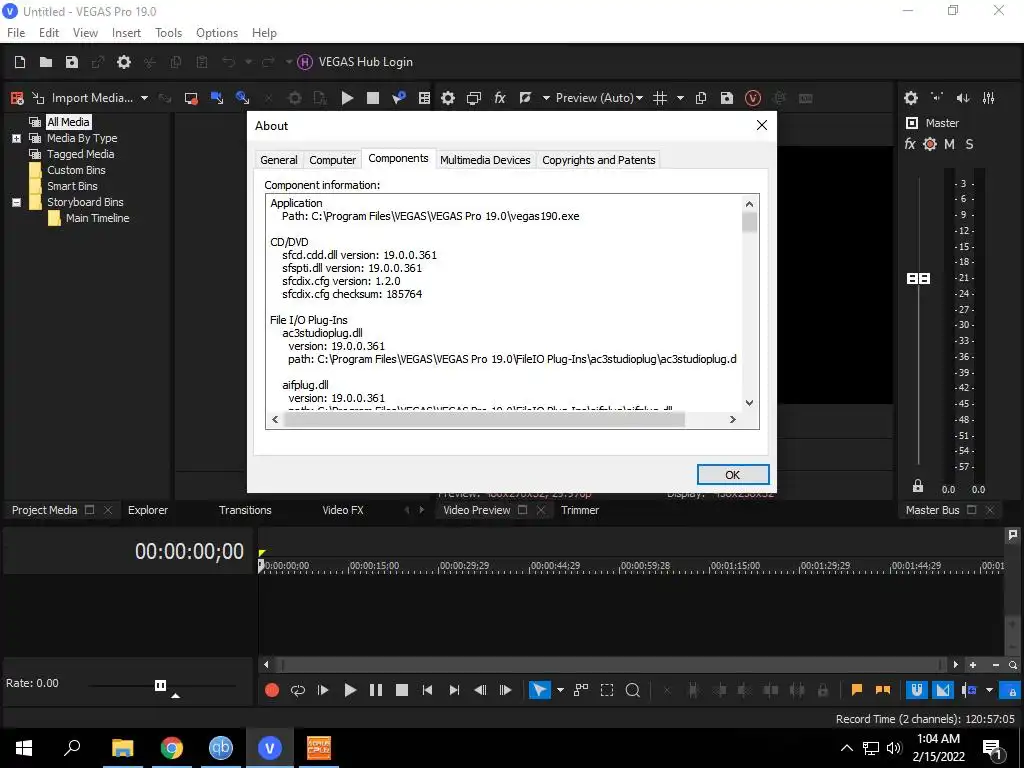Image resolution: width=1024 pixels, height=768 pixels.
Task: Click the timeline Record button
Action: 272,690
